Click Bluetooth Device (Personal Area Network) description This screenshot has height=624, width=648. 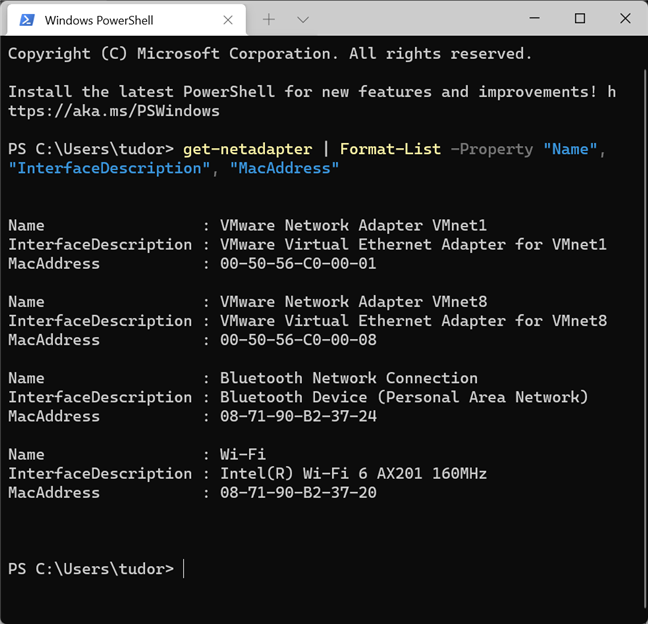point(404,397)
